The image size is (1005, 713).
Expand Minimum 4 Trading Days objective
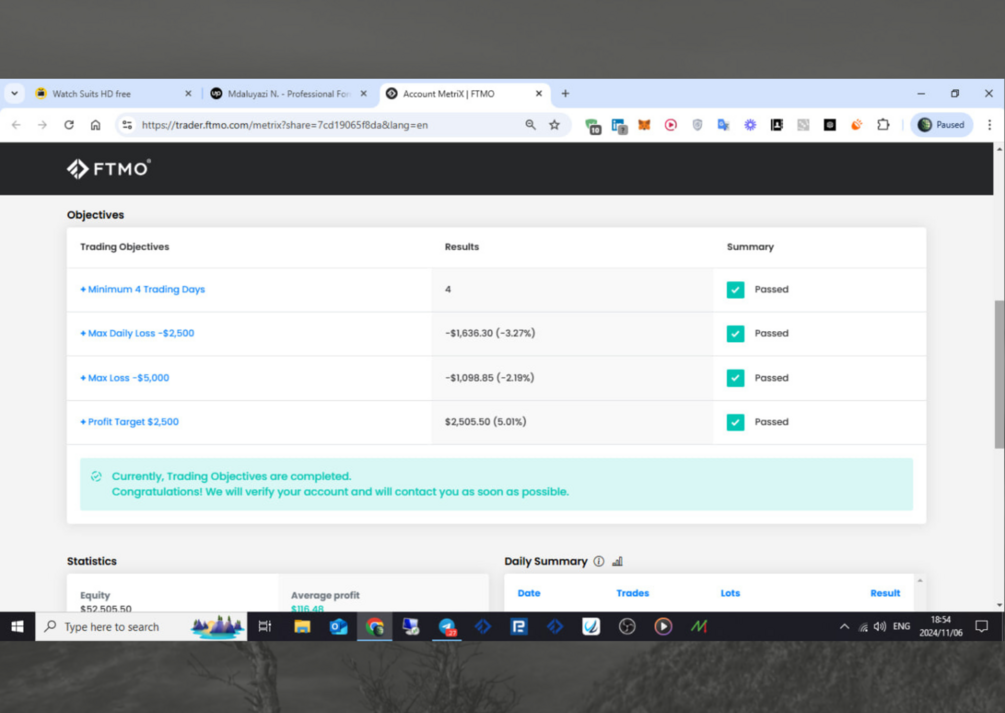click(x=142, y=289)
